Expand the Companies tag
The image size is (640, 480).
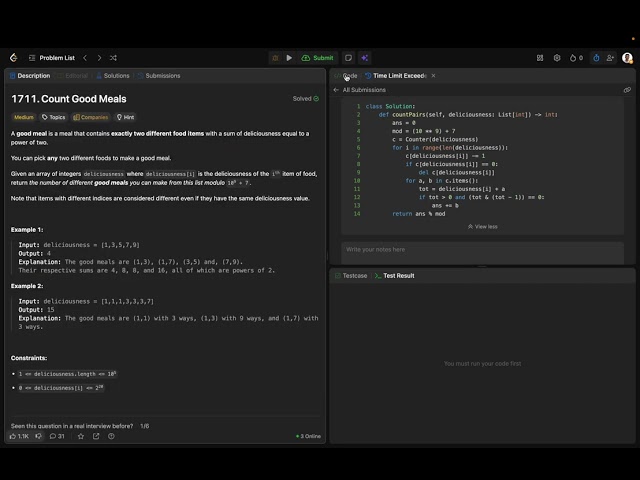pos(91,117)
